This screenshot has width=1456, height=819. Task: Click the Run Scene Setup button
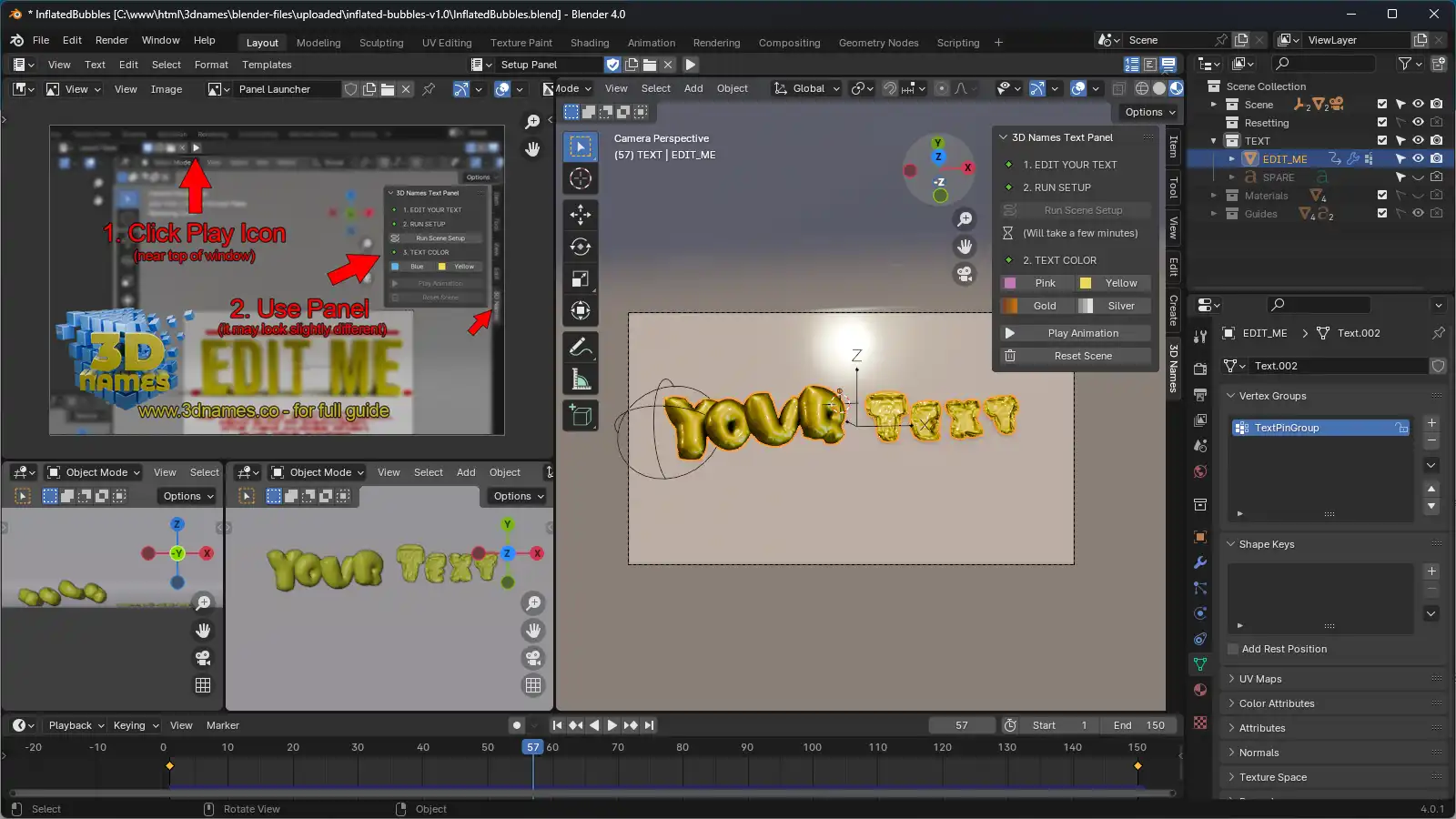[x=1076, y=210]
